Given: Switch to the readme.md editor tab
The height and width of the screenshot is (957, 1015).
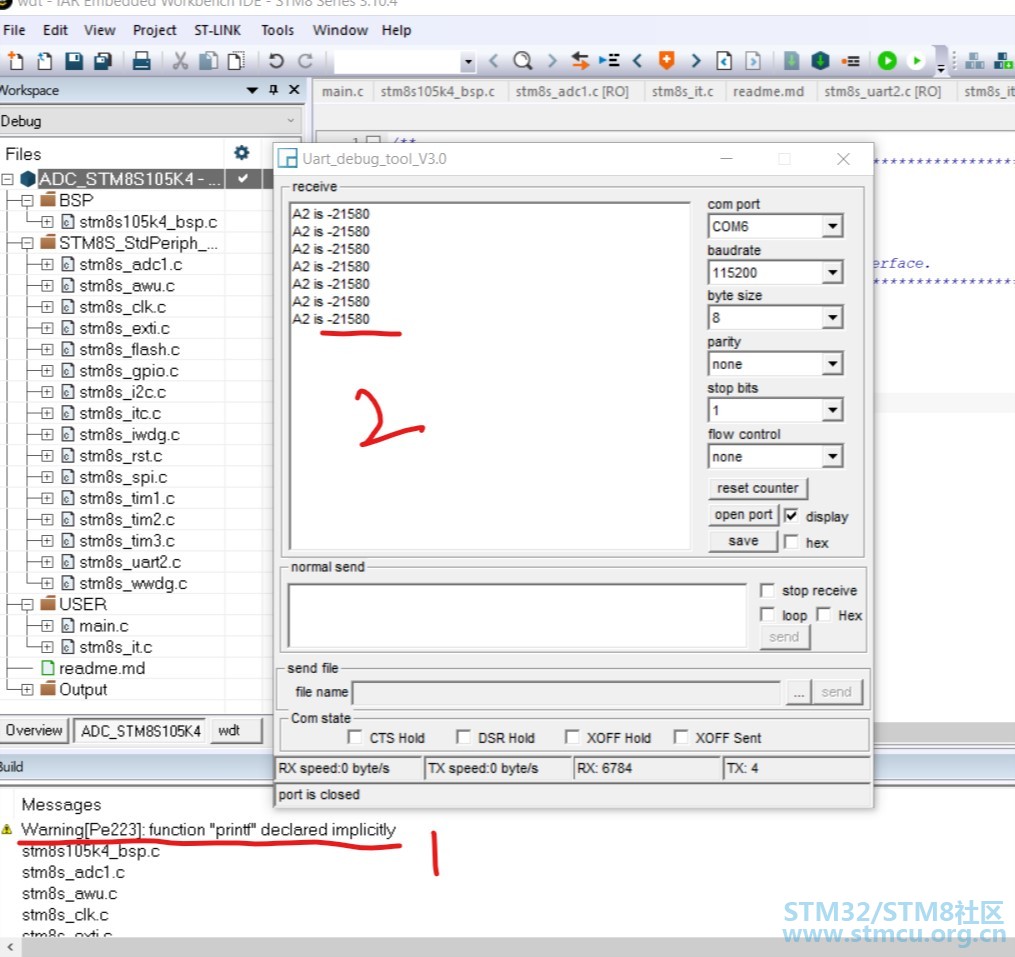Looking at the screenshot, I should 768,91.
